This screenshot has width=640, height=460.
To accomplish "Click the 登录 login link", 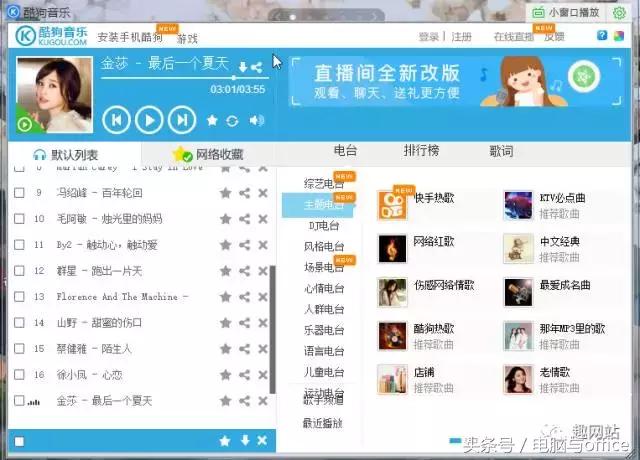I will click(429, 37).
